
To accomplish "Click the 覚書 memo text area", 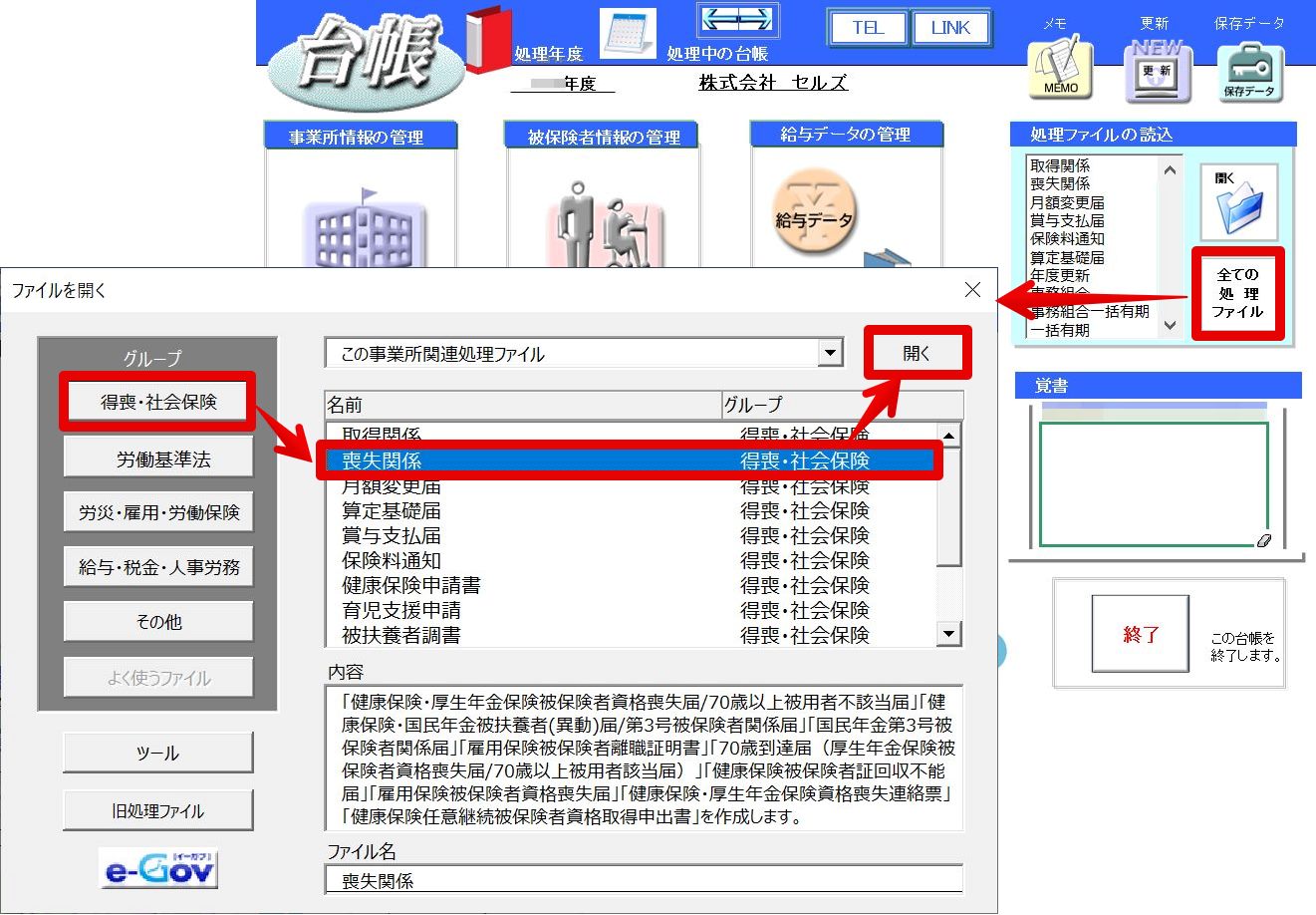I will click(x=1154, y=484).
